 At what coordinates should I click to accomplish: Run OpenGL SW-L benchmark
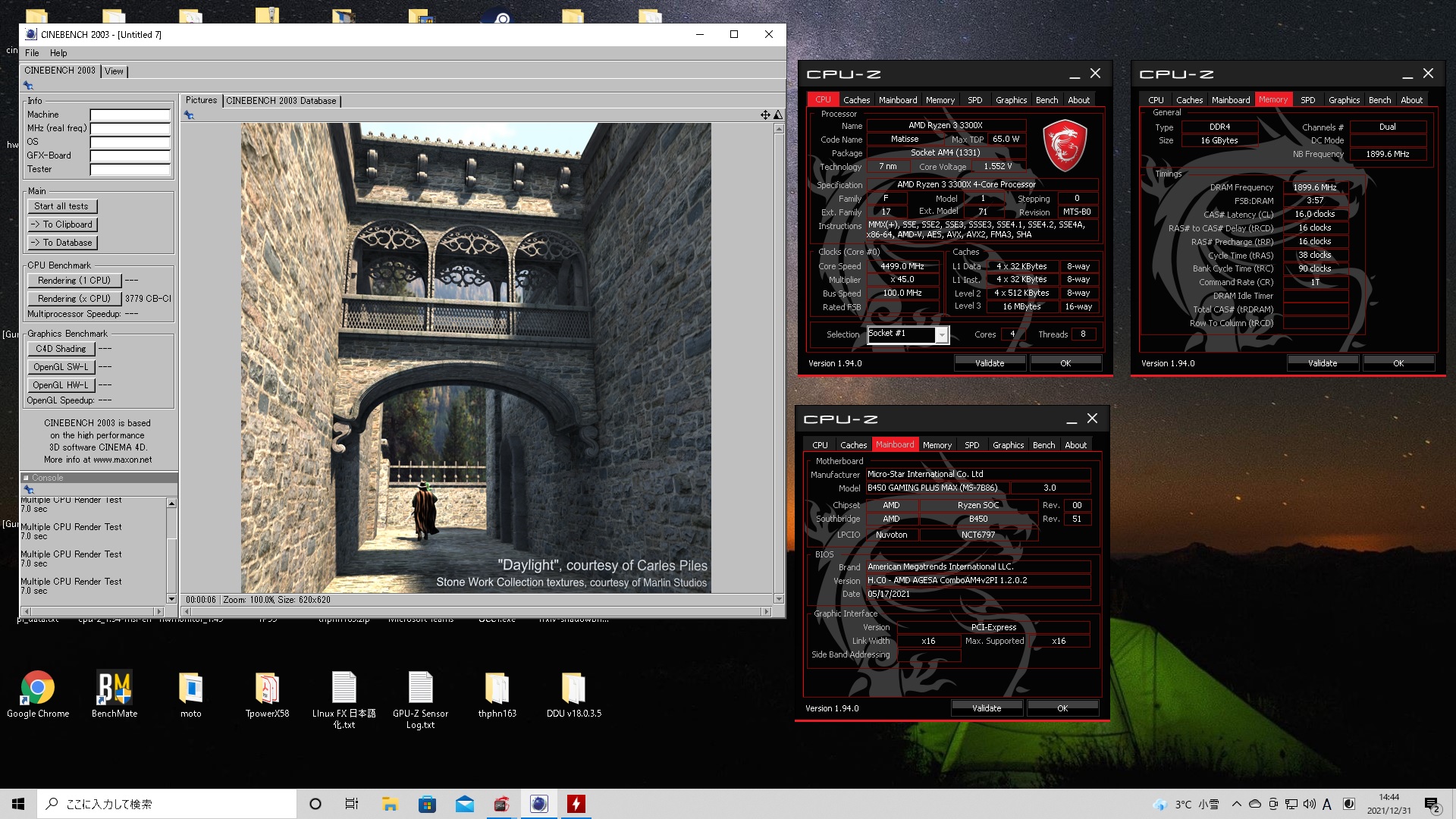[x=61, y=367]
